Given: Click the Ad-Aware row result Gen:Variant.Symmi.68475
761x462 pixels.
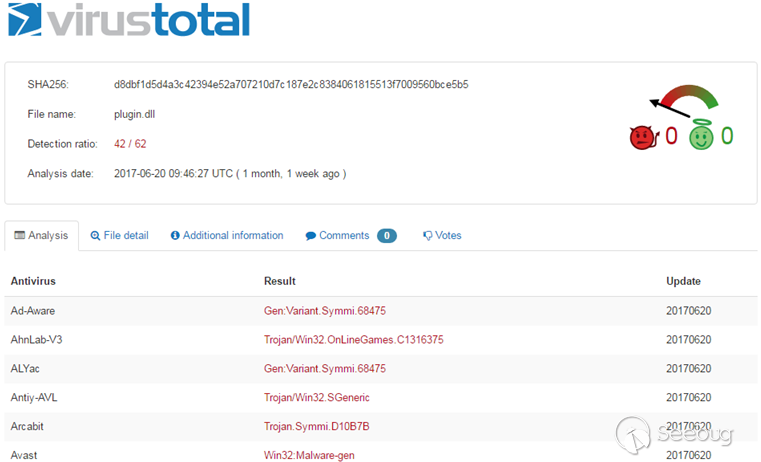Looking at the screenshot, I should pos(325,311).
